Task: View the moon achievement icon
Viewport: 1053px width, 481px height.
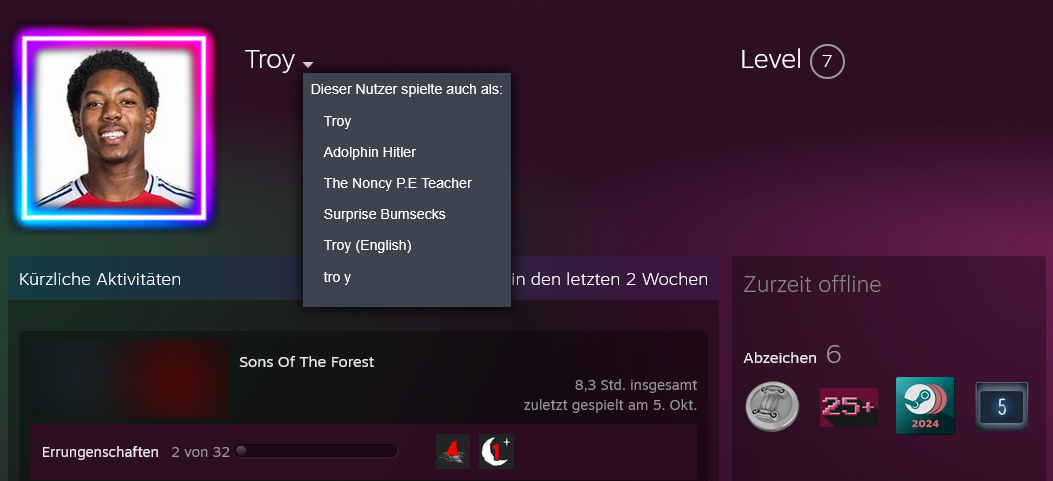Action: (x=496, y=451)
